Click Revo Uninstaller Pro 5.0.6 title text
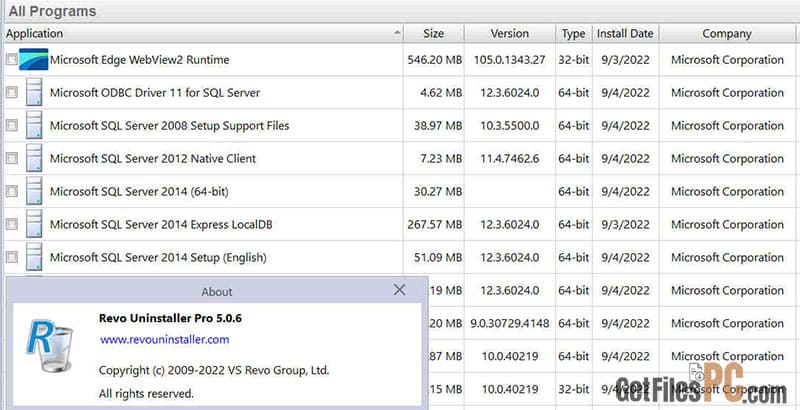Screen dimensions: 800x410 click(170, 318)
